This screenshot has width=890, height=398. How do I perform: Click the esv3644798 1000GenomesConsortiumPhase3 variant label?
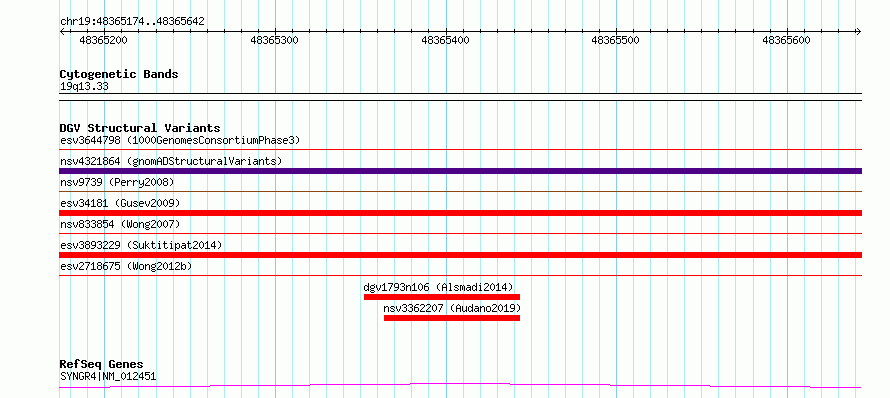tap(180, 140)
